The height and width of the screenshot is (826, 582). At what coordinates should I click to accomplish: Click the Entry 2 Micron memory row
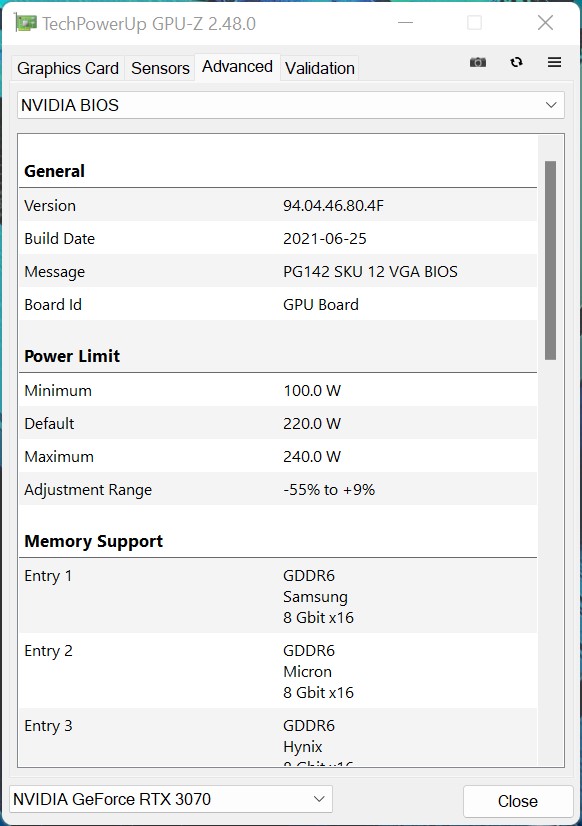coord(278,671)
